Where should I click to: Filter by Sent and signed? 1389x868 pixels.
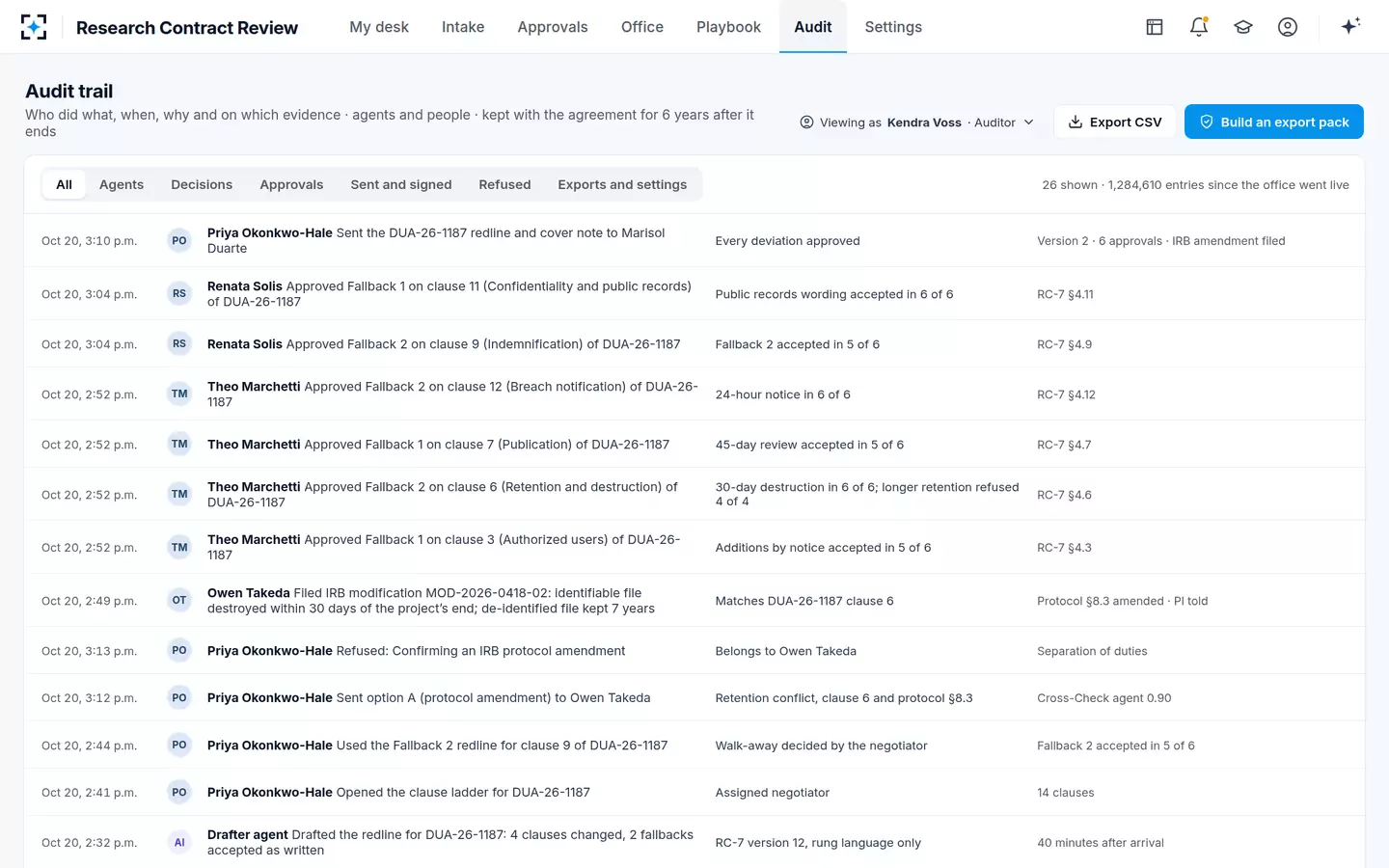tap(401, 184)
